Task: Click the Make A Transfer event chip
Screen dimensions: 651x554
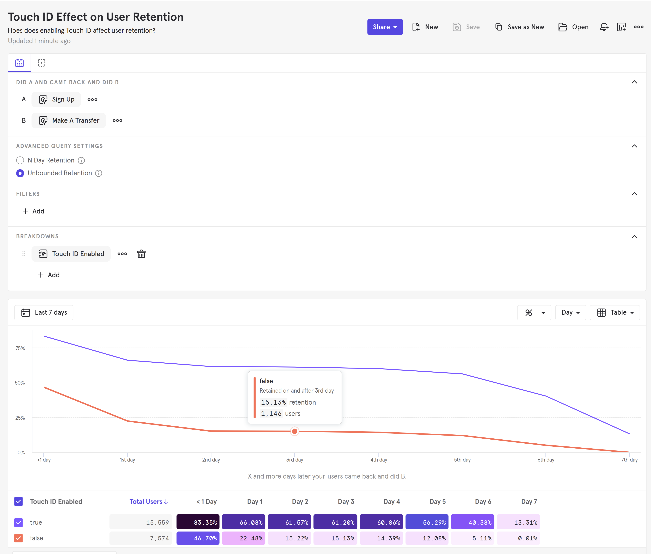Action: tap(69, 120)
